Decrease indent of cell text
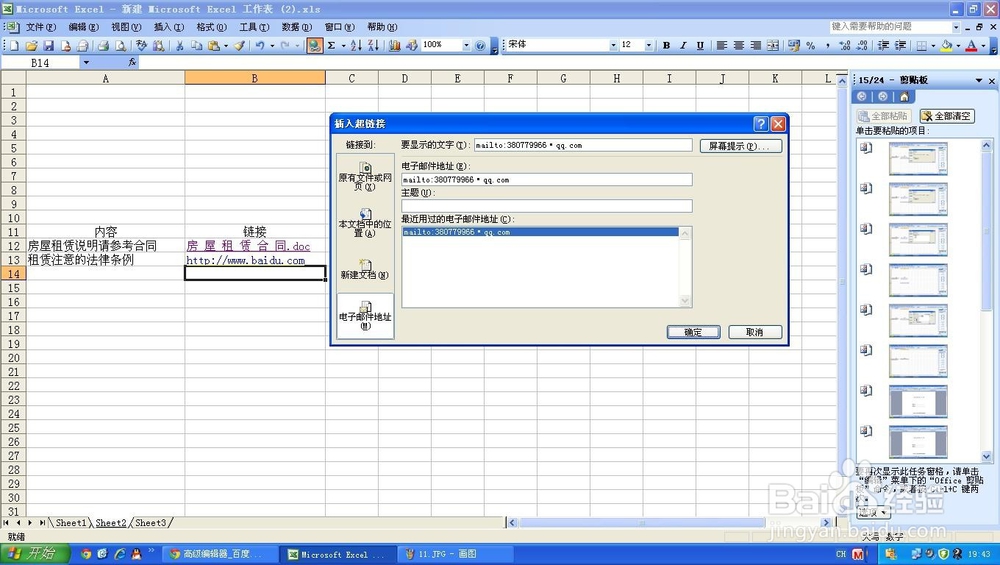This screenshot has height=565, width=1000. pyautogui.click(x=883, y=45)
